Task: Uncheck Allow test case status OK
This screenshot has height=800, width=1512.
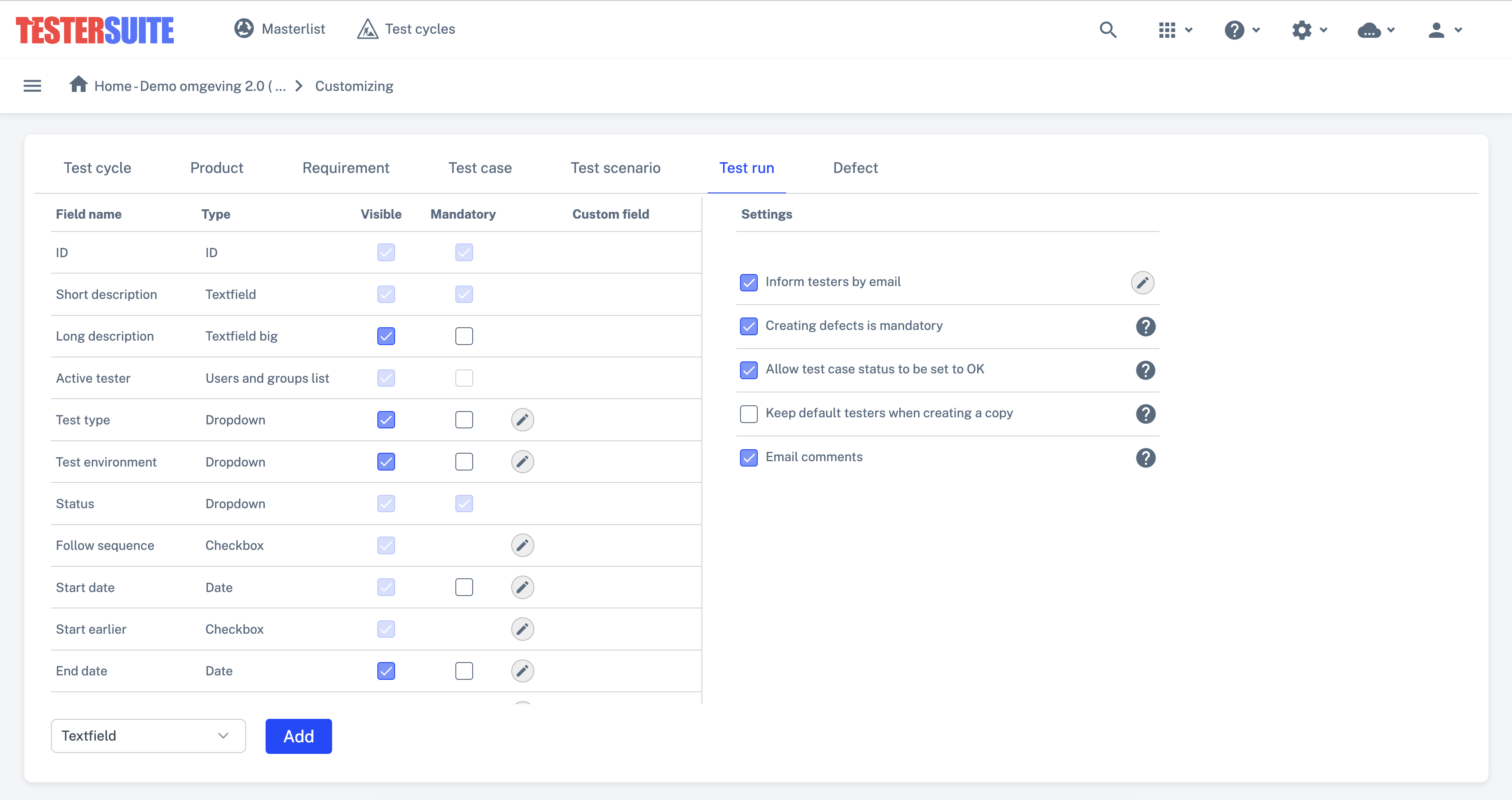Action: tap(749, 370)
